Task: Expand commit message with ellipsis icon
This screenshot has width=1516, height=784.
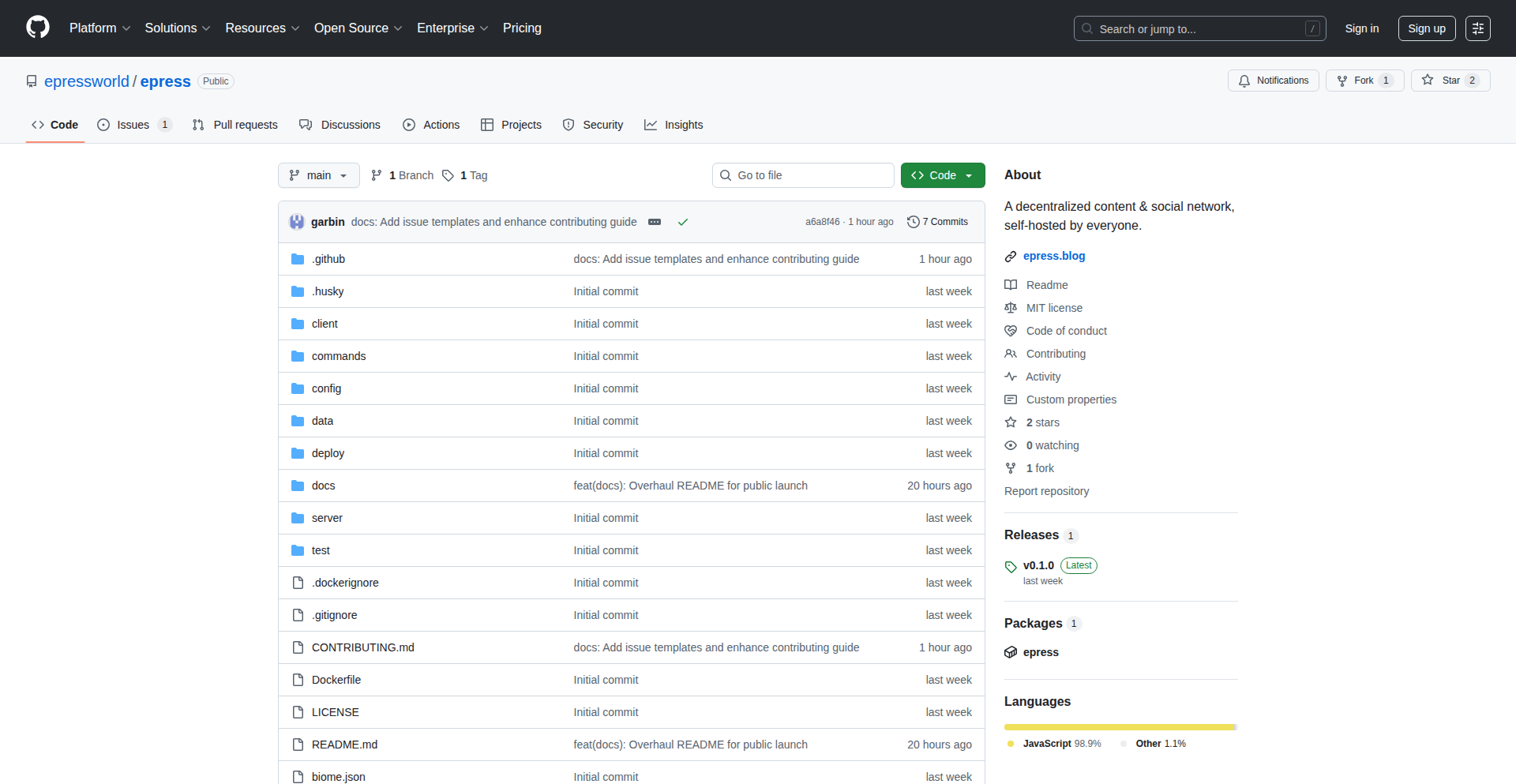Action: (x=655, y=222)
